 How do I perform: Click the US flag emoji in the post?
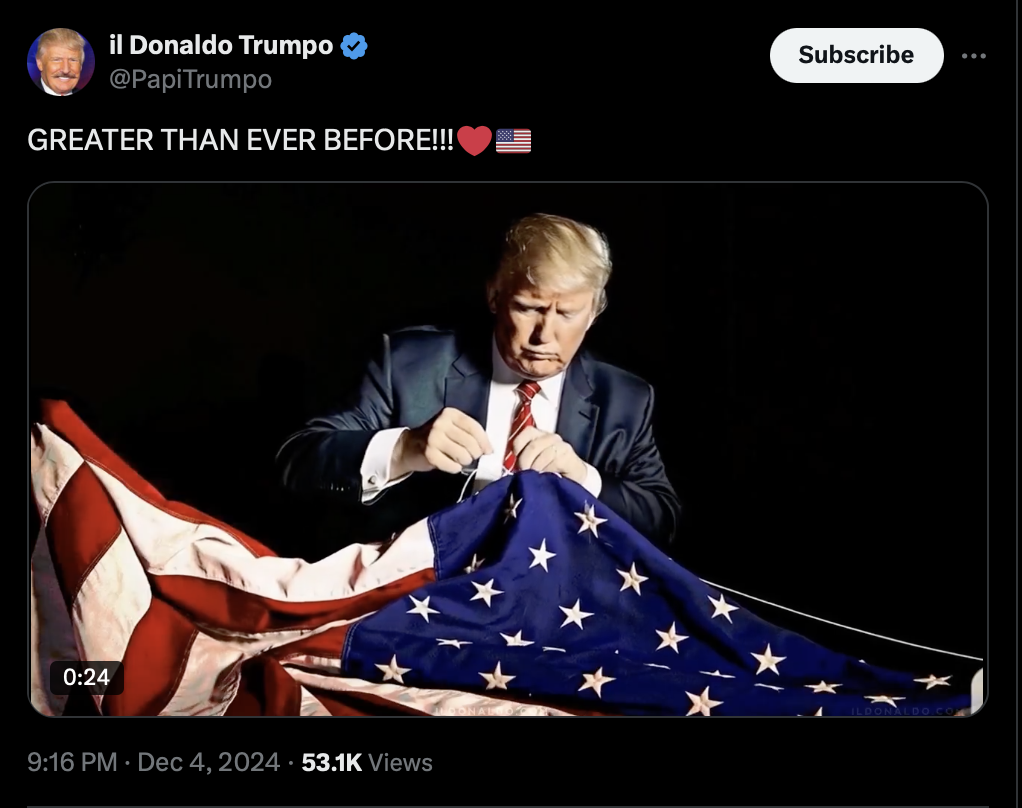click(514, 141)
